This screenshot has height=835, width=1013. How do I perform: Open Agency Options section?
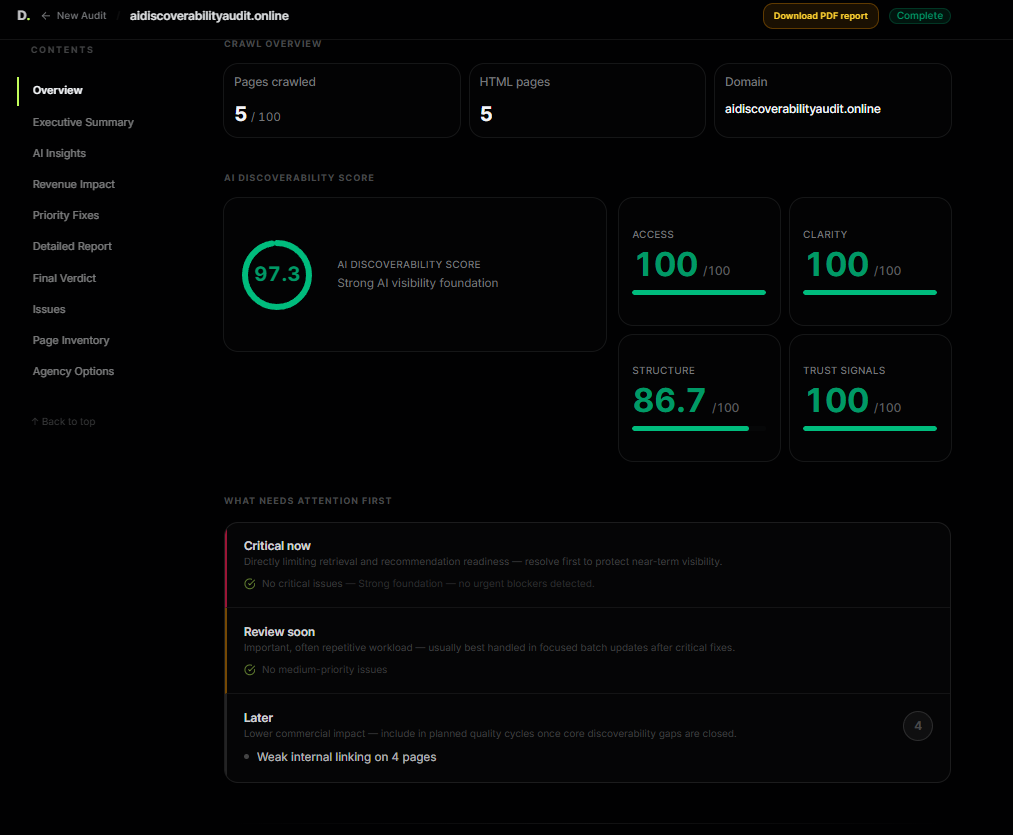point(74,371)
